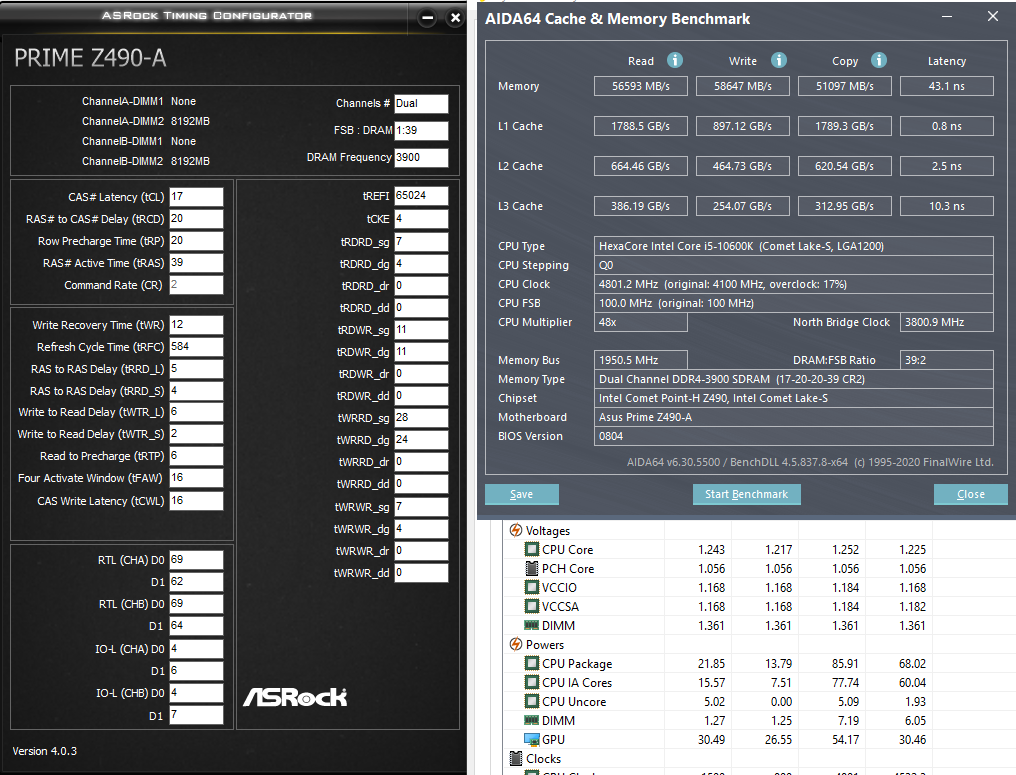Click the Clocks chip icon
Image resolution: width=1016 pixels, height=775 pixels.
(x=516, y=758)
